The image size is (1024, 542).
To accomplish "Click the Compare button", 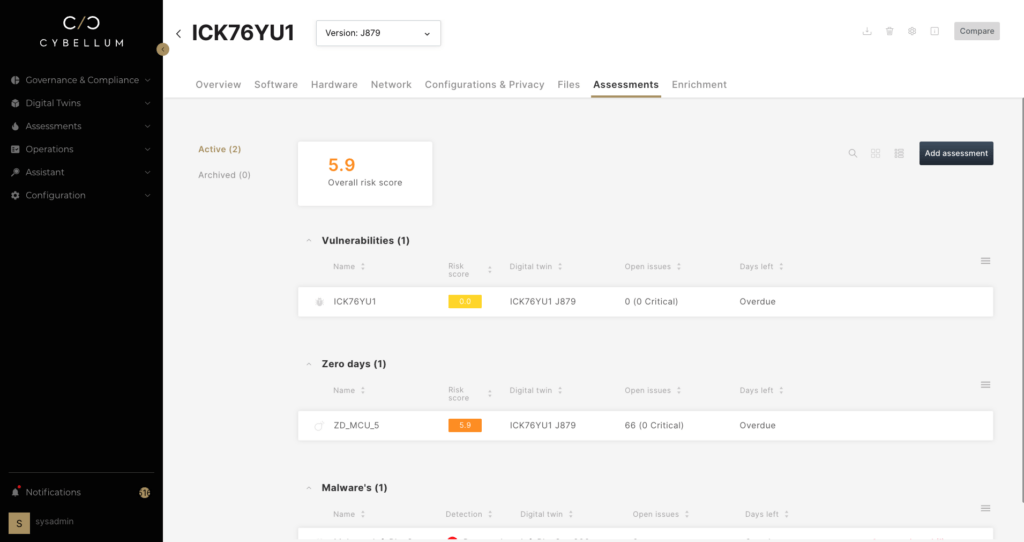I will (x=976, y=31).
